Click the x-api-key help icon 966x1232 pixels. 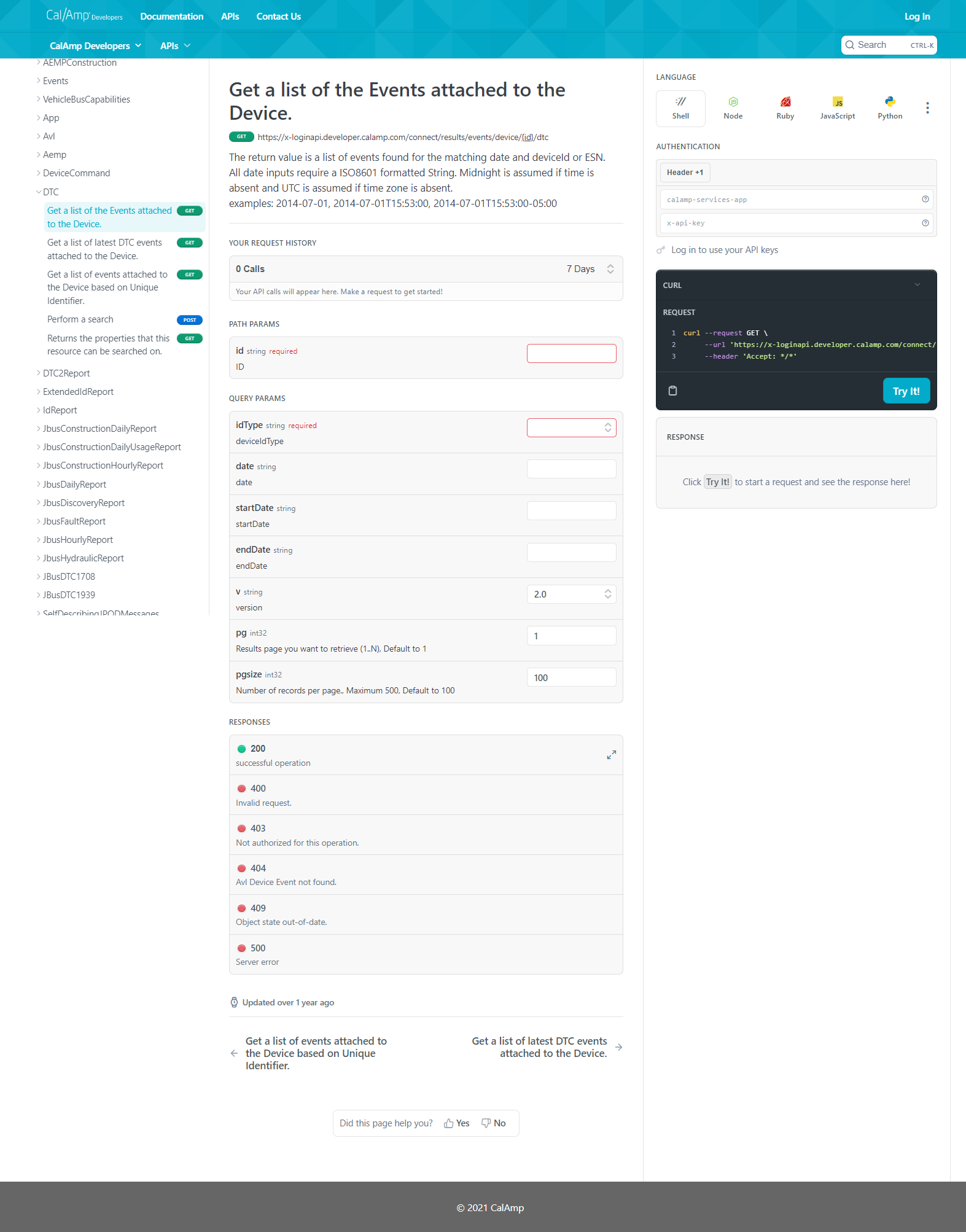click(x=925, y=223)
